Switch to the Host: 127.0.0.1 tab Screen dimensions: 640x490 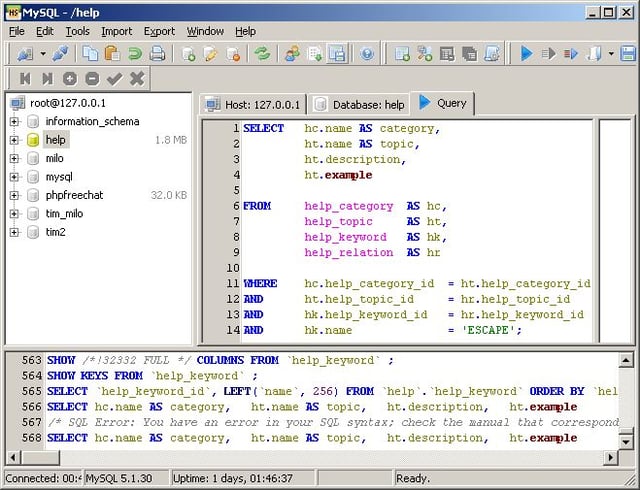coord(253,105)
